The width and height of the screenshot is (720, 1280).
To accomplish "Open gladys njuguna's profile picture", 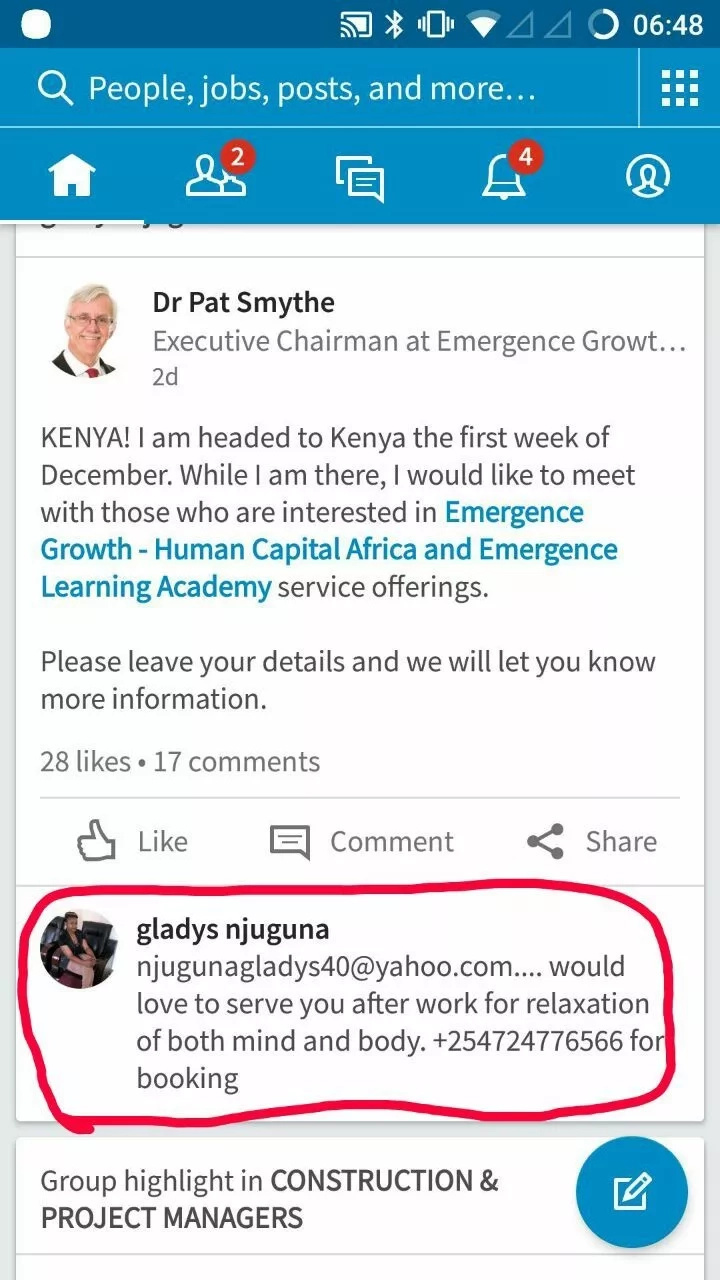I will click(79, 948).
